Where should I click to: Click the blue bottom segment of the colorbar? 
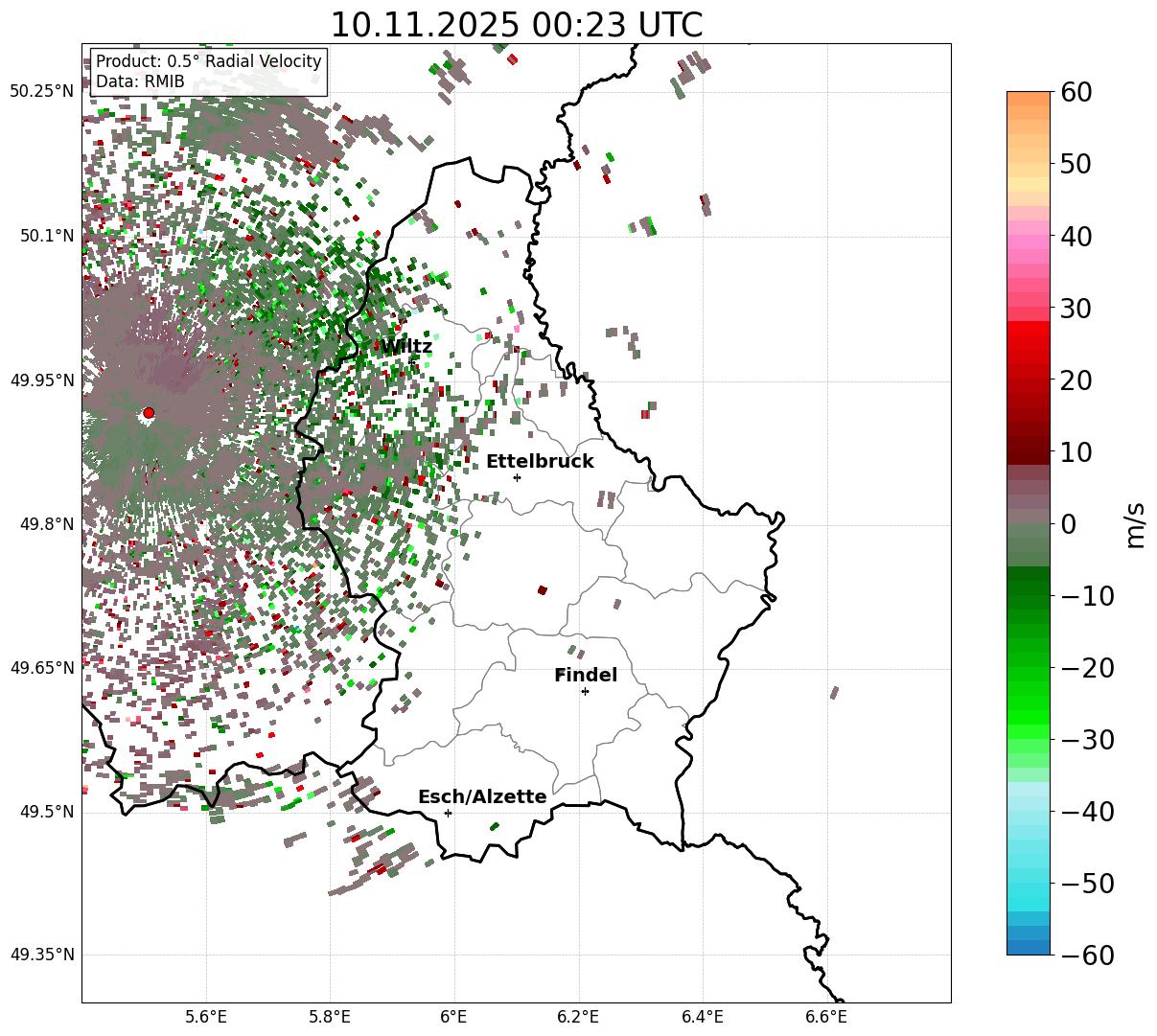pyautogui.click(x=1029, y=947)
